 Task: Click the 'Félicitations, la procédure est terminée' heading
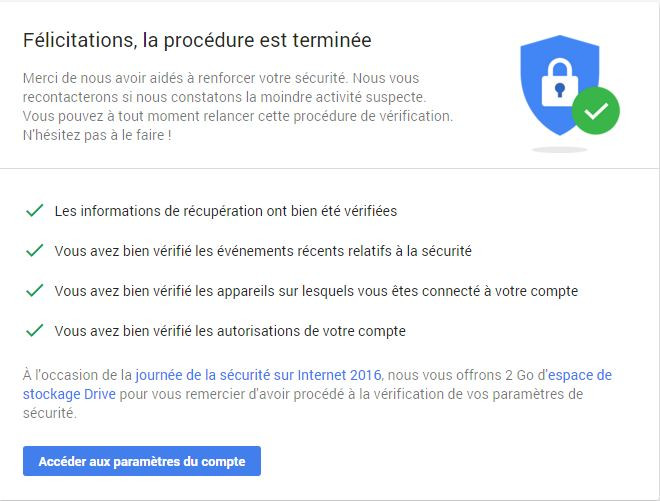pyautogui.click(x=197, y=40)
